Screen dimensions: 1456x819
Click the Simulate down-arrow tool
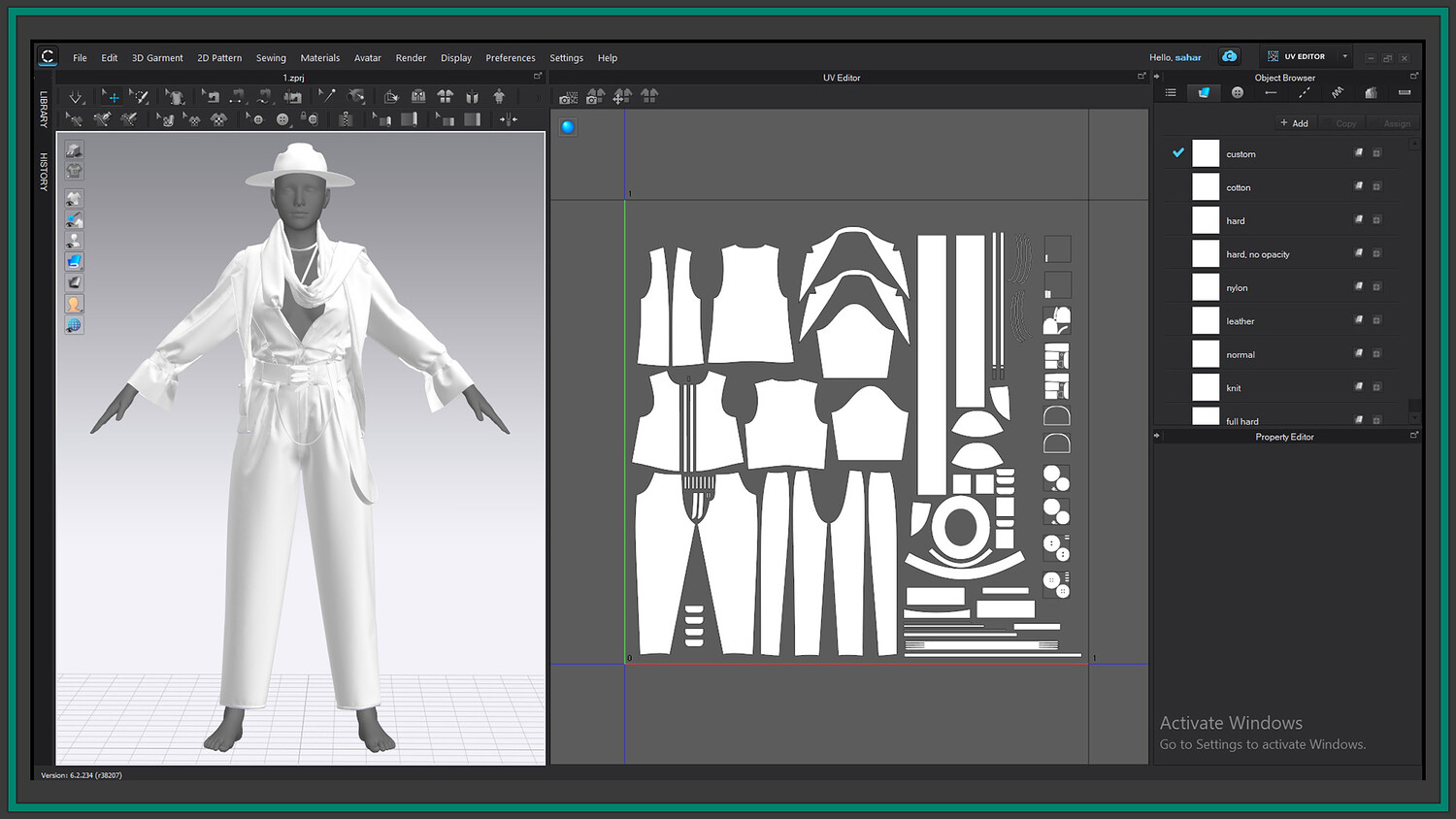(76, 97)
